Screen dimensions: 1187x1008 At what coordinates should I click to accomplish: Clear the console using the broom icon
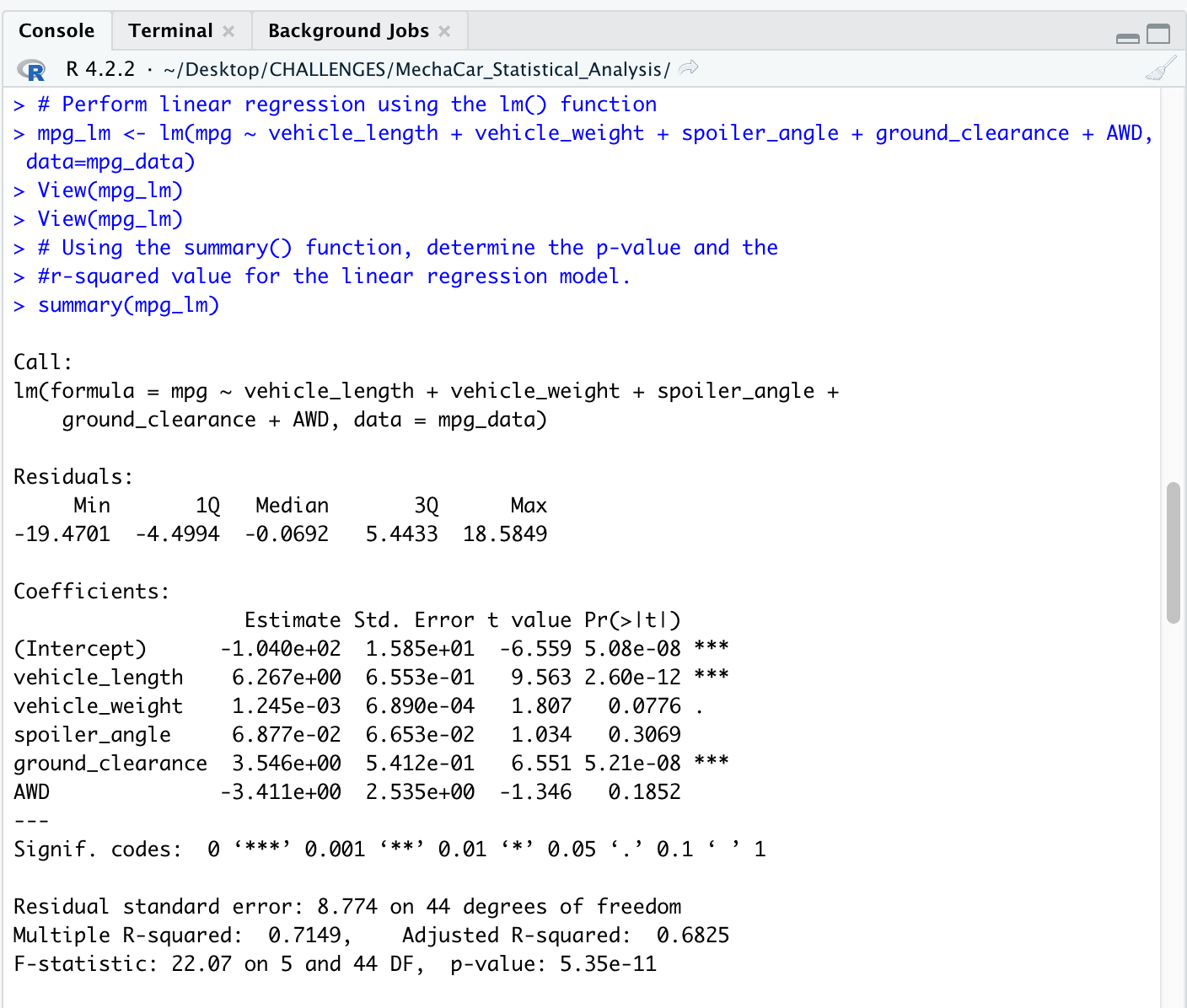point(1162,67)
